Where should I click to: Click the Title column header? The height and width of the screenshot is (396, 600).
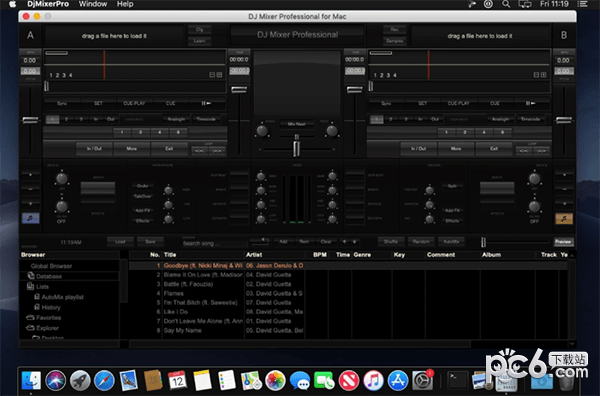pos(170,255)
